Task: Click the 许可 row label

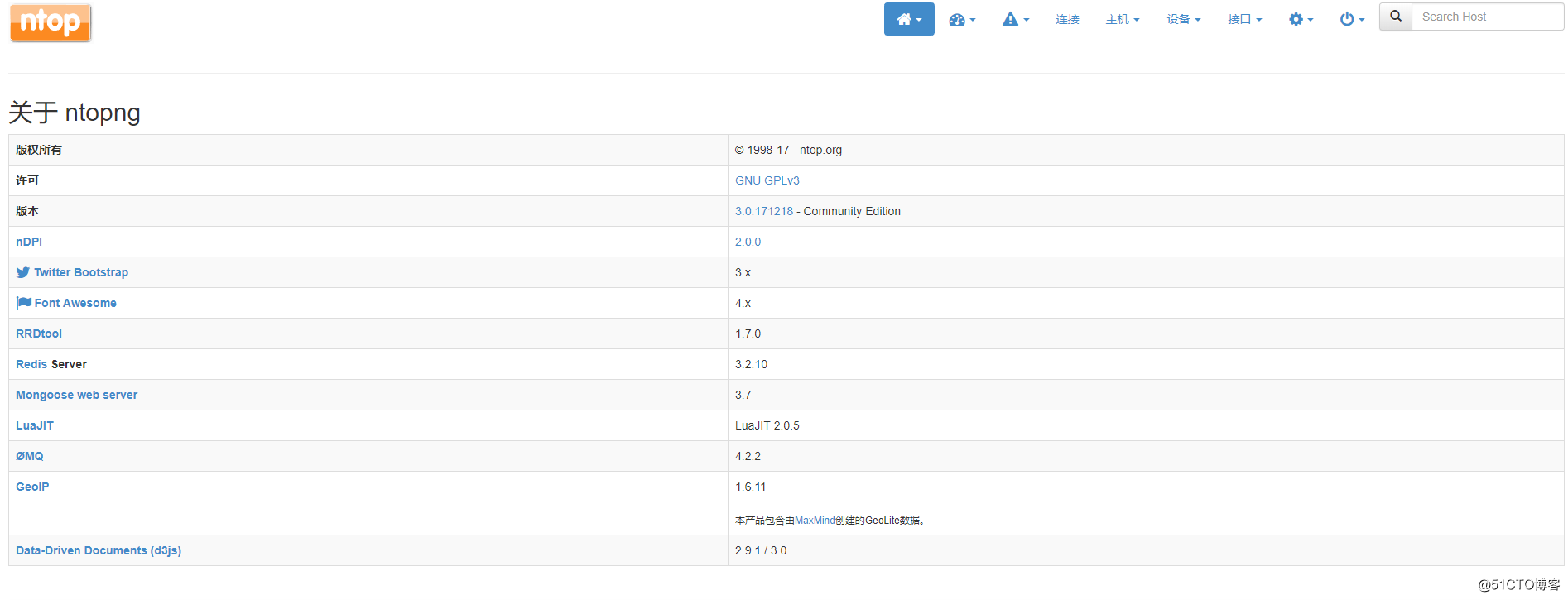Action: point(27,180)
